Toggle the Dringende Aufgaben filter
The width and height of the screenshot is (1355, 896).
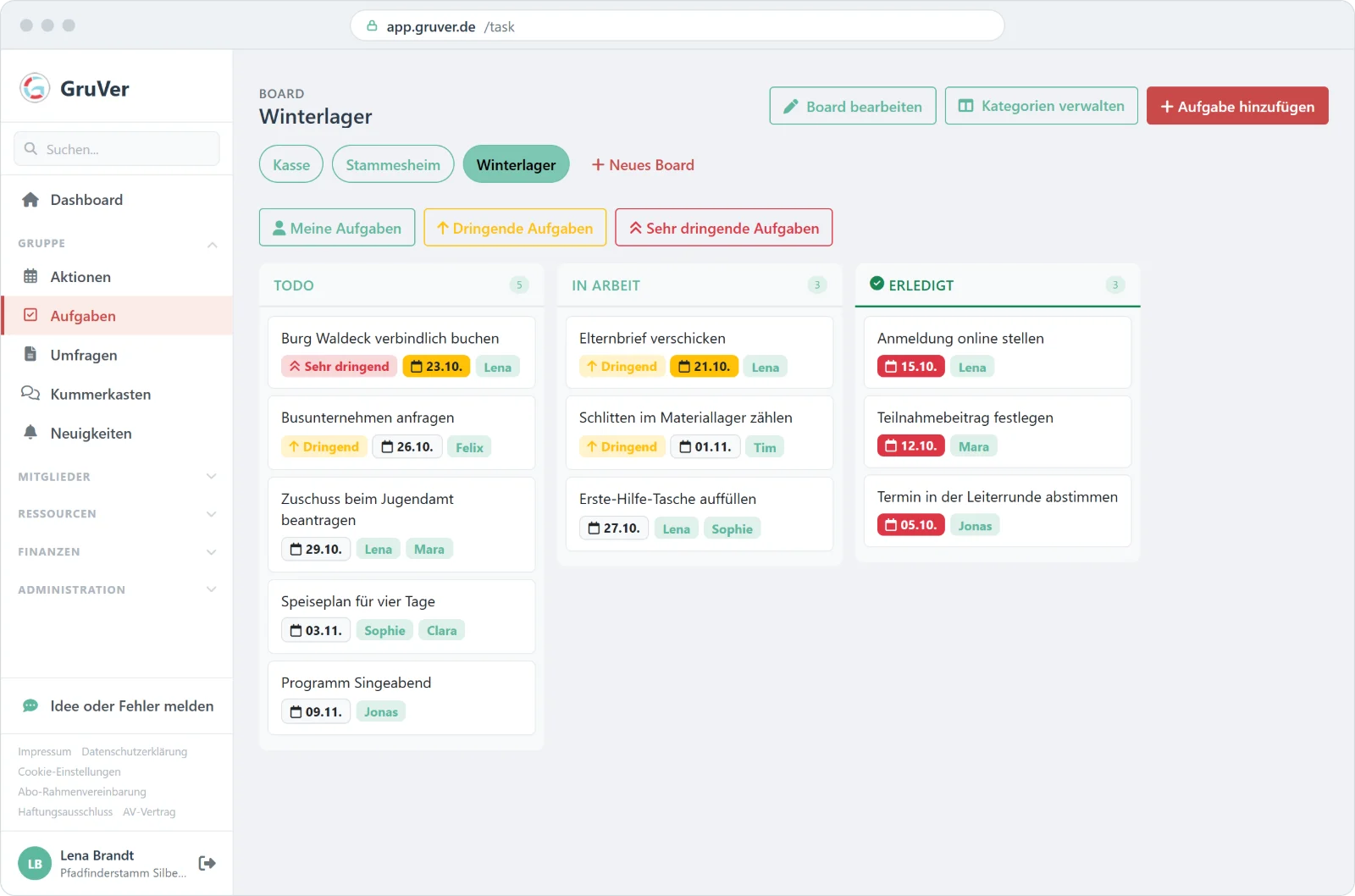pyautogui.click(x=515, y=227)
